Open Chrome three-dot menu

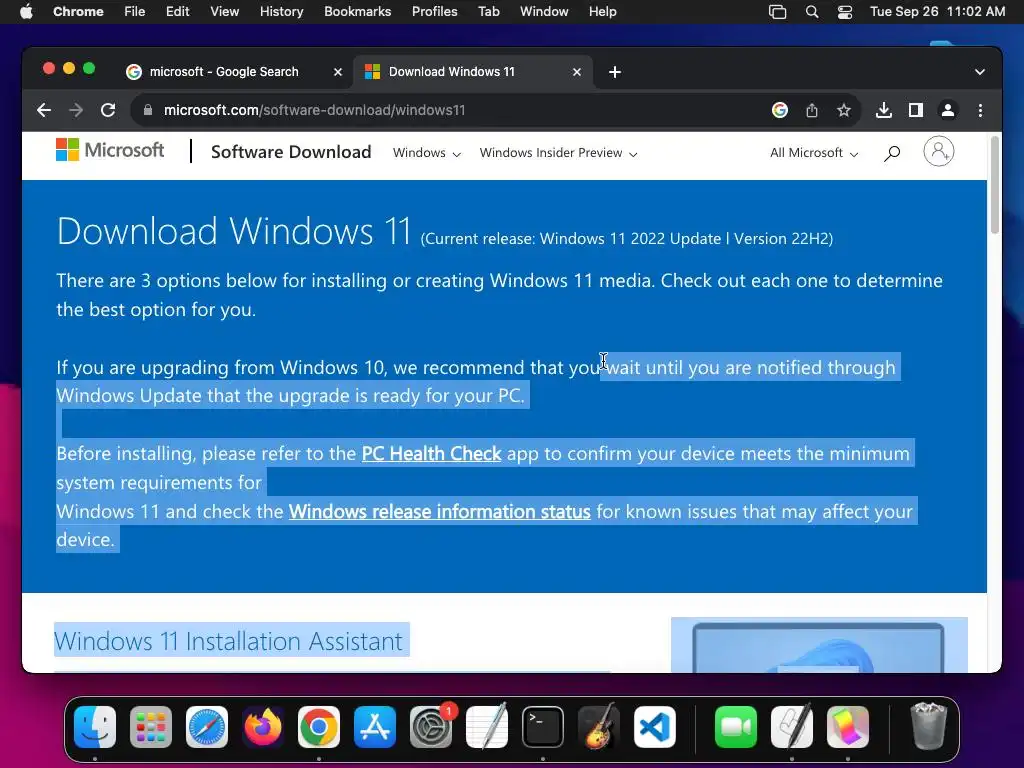(980, 110)
